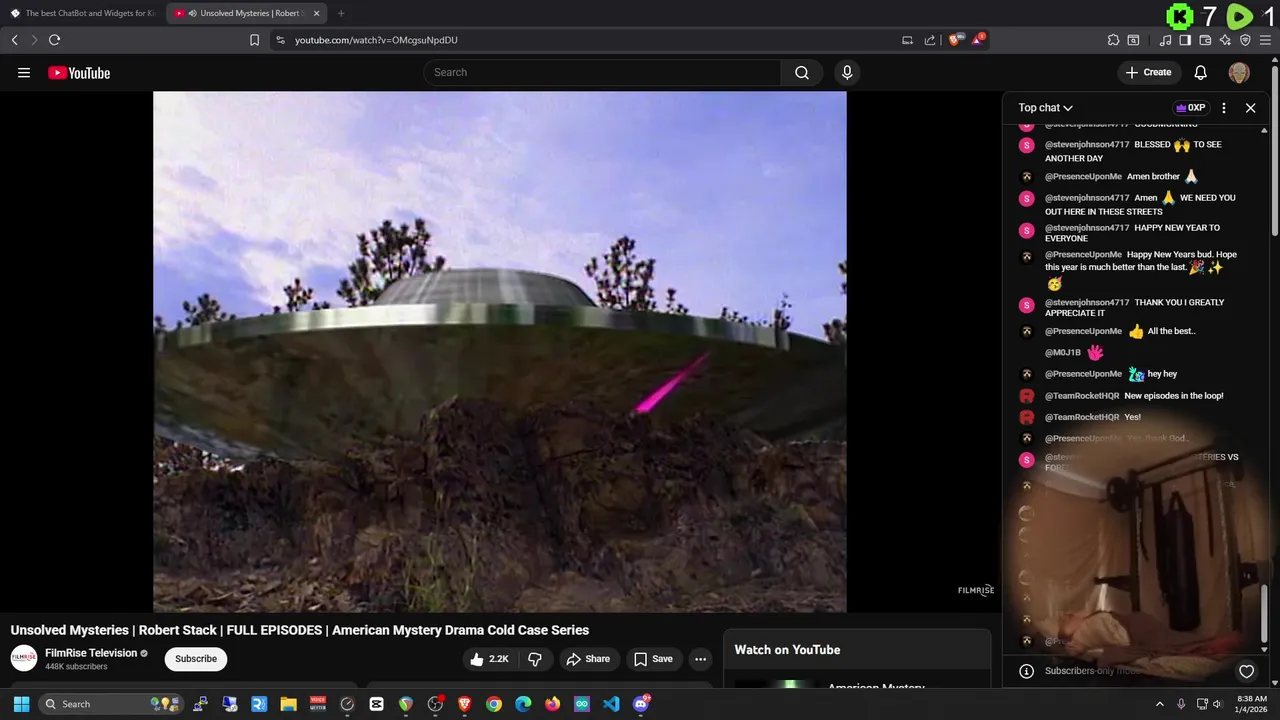Like the video with thumbs up

click(489, 659)
